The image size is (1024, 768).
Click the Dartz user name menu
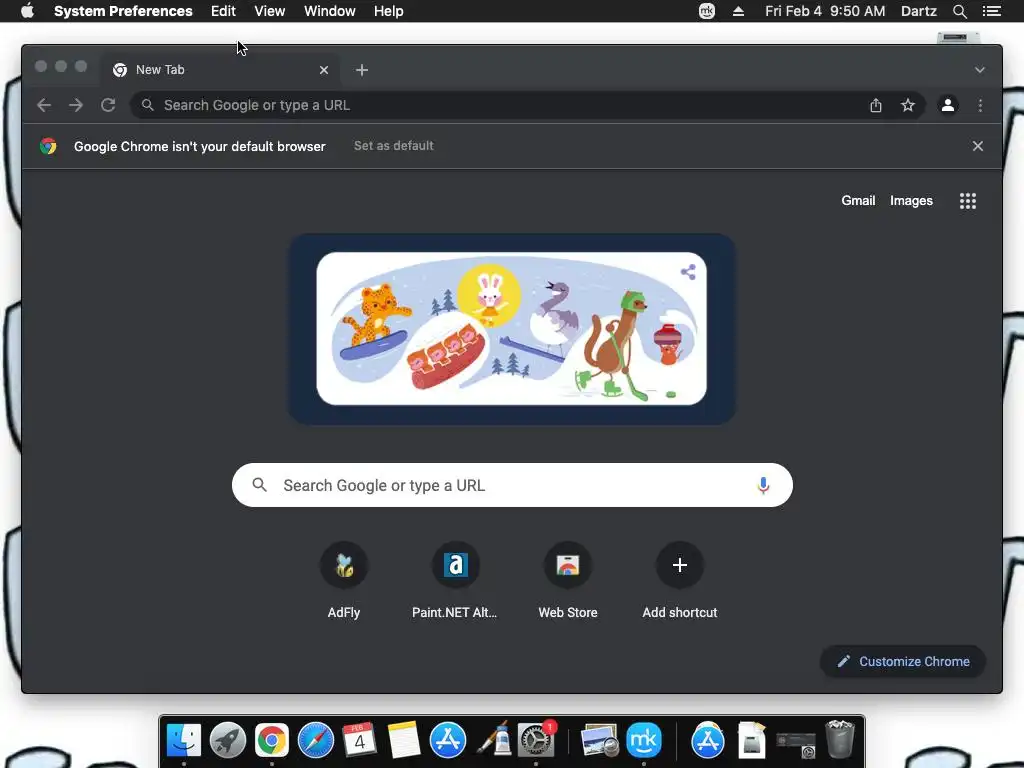919,11
